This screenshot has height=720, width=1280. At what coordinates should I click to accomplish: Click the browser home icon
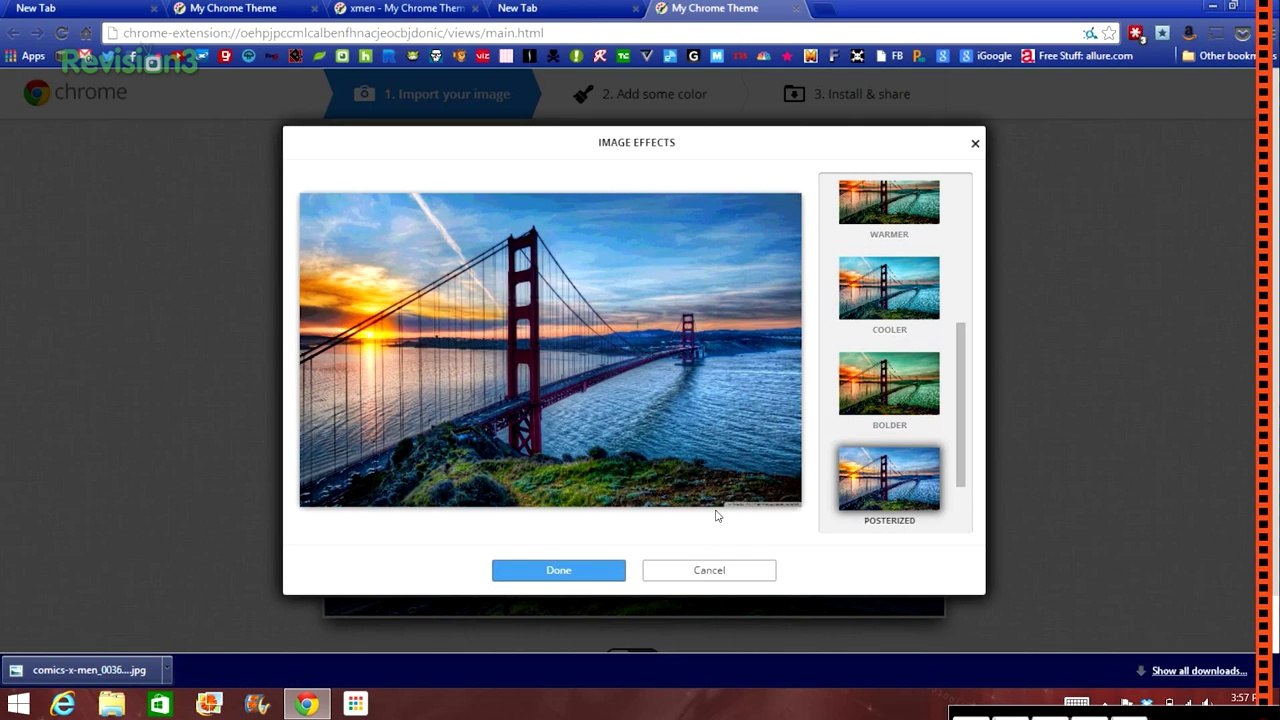click(x=86, y=33)
